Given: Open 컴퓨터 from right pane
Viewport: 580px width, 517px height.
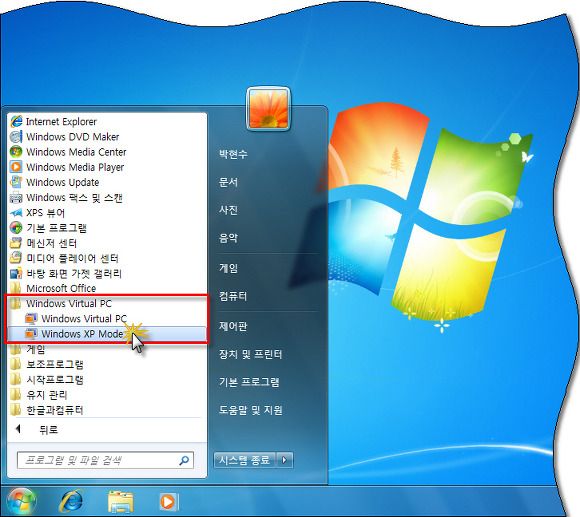Looking at the screenshot, I should tap(233, 296).
